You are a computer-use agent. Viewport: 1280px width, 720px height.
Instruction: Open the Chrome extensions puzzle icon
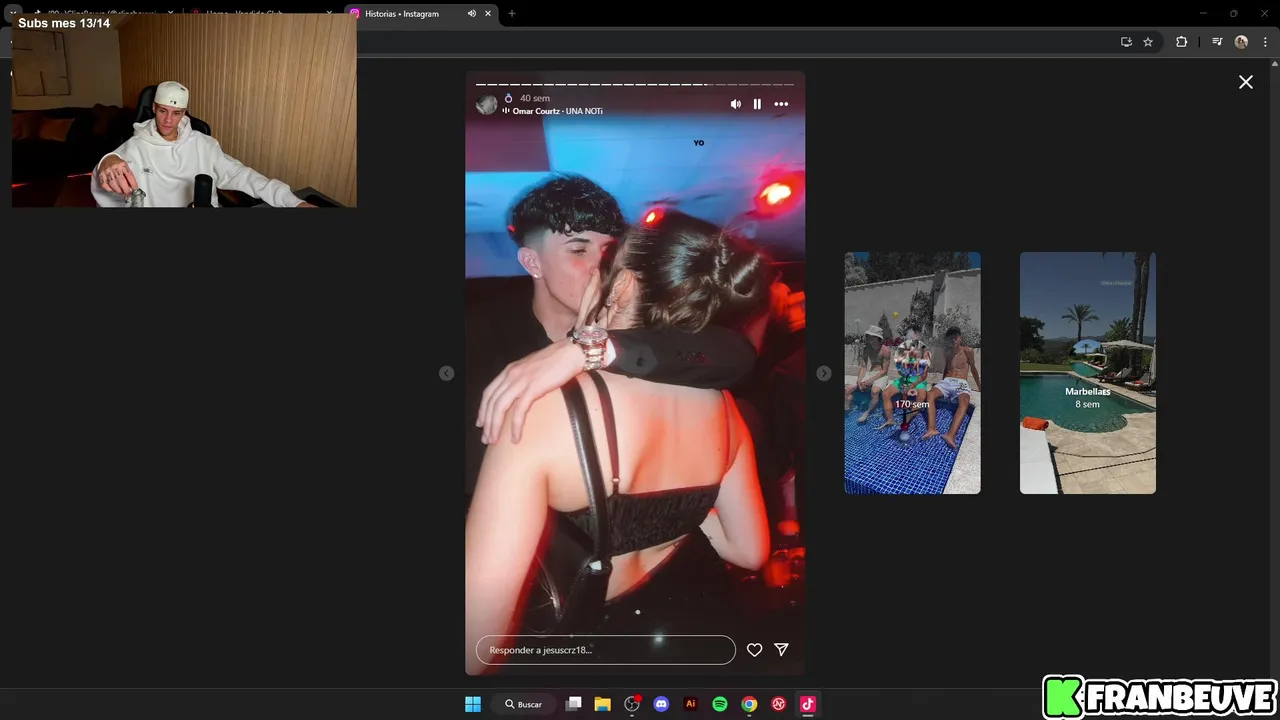1182,42
